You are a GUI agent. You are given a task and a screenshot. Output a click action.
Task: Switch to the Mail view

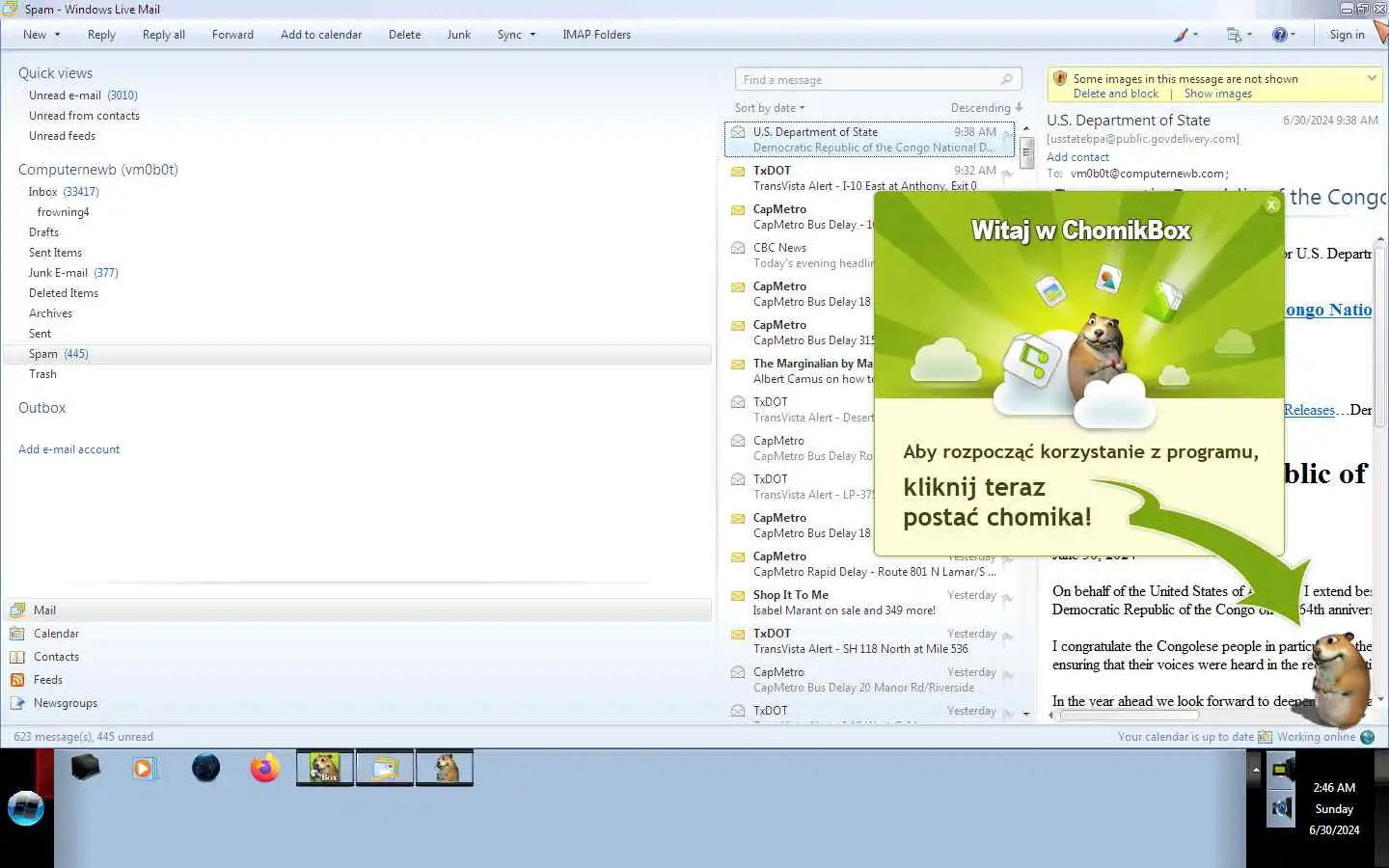[x=357, y=610]
